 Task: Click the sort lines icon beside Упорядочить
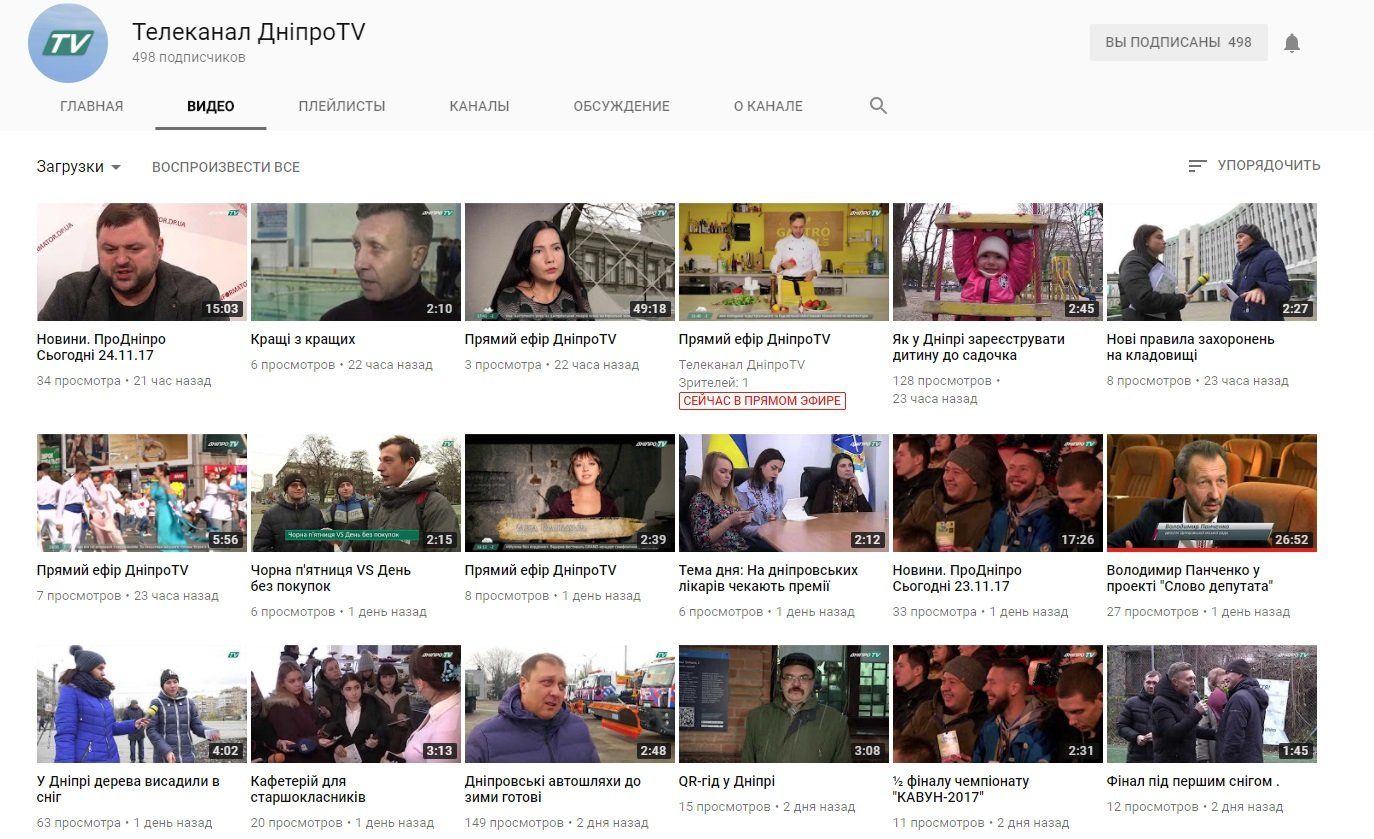(1197, 166)
